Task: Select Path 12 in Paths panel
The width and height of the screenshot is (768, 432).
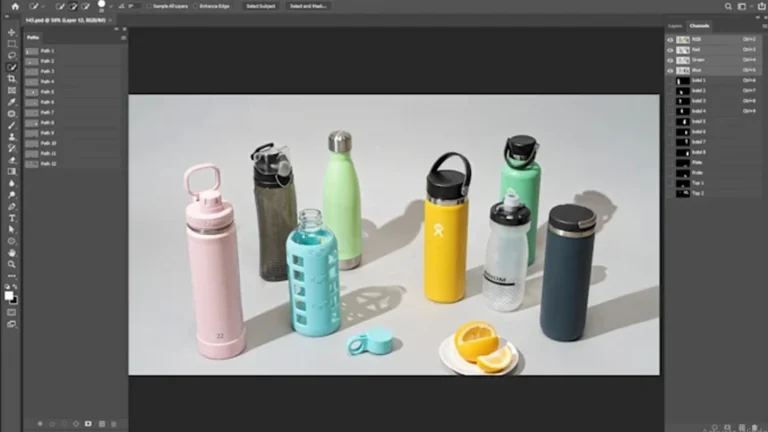Action: click(x=72, y=164)
